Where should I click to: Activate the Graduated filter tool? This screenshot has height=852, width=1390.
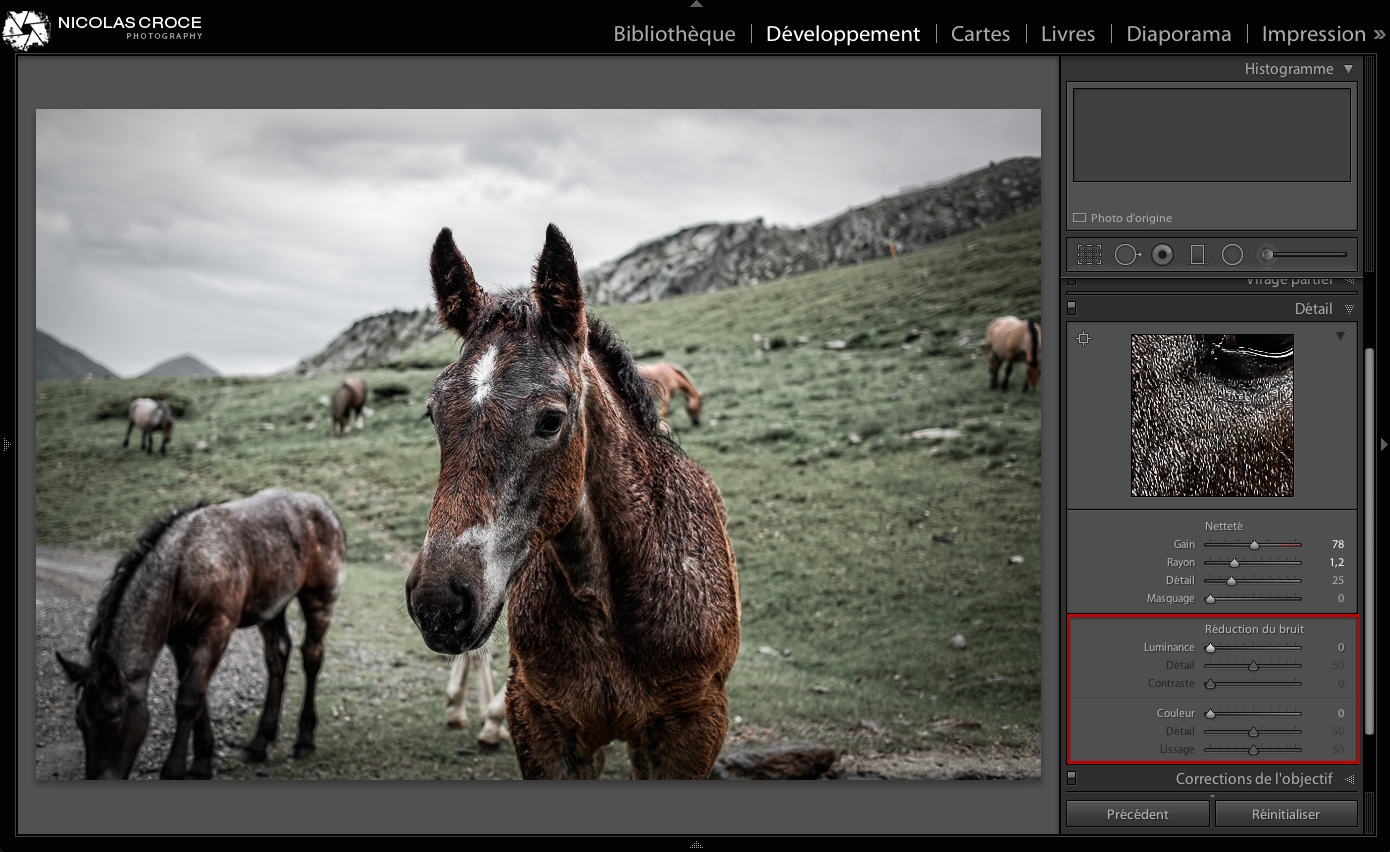pos(1197,254)
